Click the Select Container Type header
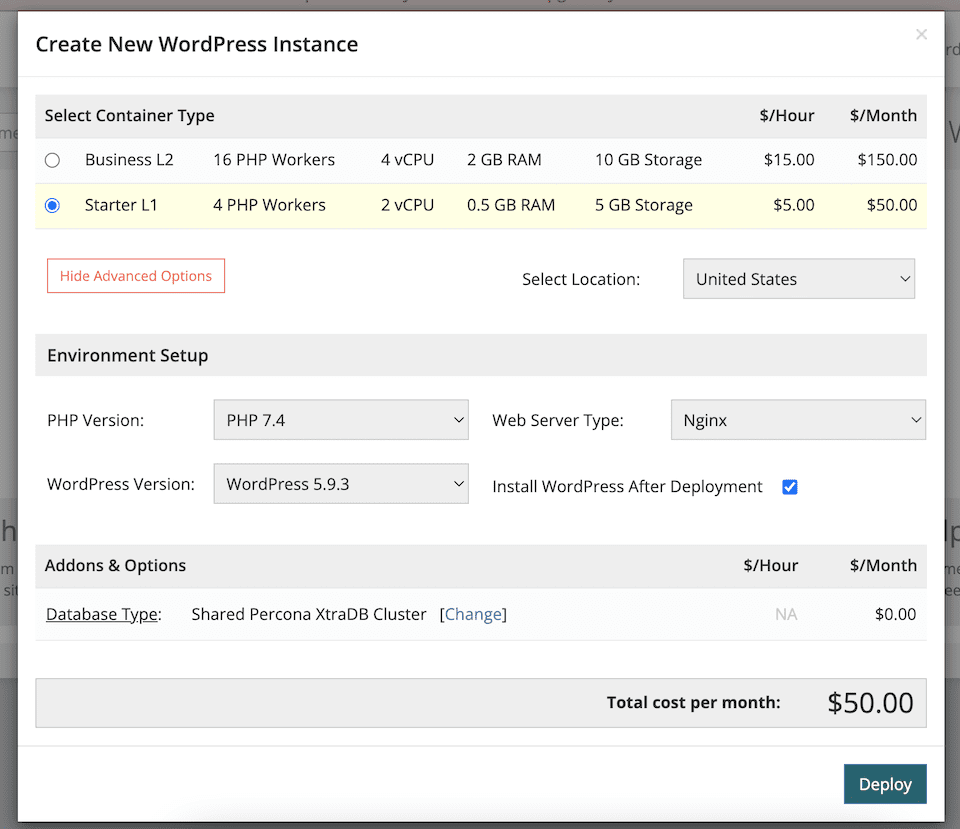Viewport: 960px width, 829px height. (x=129, y=116)
